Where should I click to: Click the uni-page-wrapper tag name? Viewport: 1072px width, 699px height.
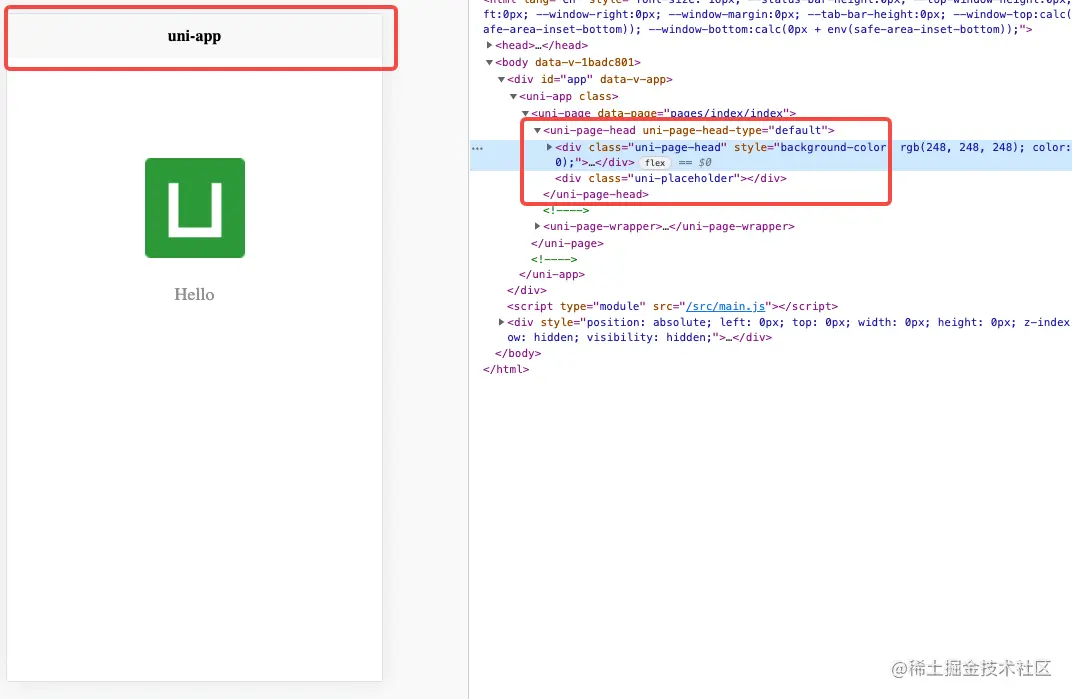pyautogui.click(x=605, y=226)
